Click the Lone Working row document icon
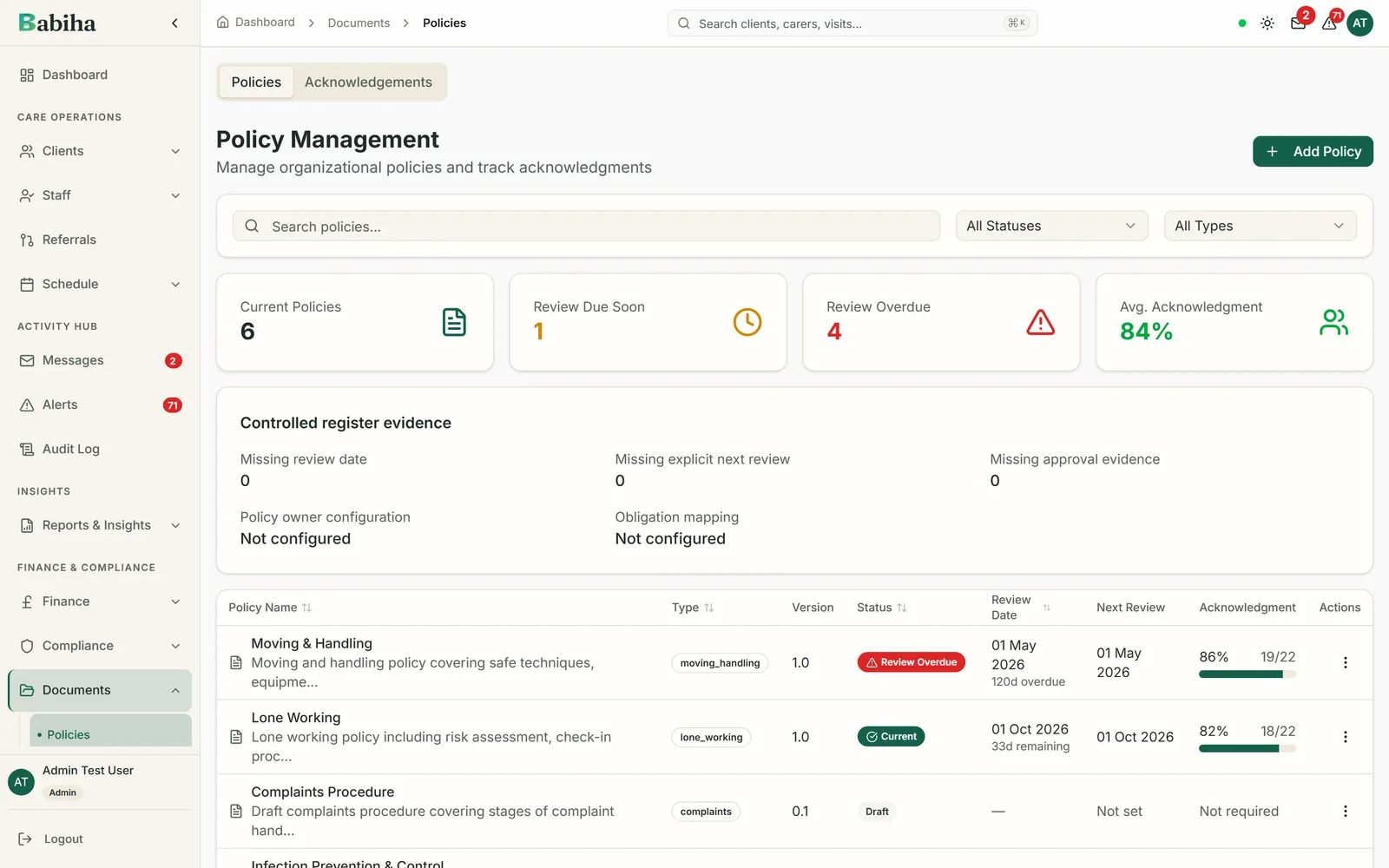The image size is (1389, 868). pyautogui.click(x=235, y=737)
